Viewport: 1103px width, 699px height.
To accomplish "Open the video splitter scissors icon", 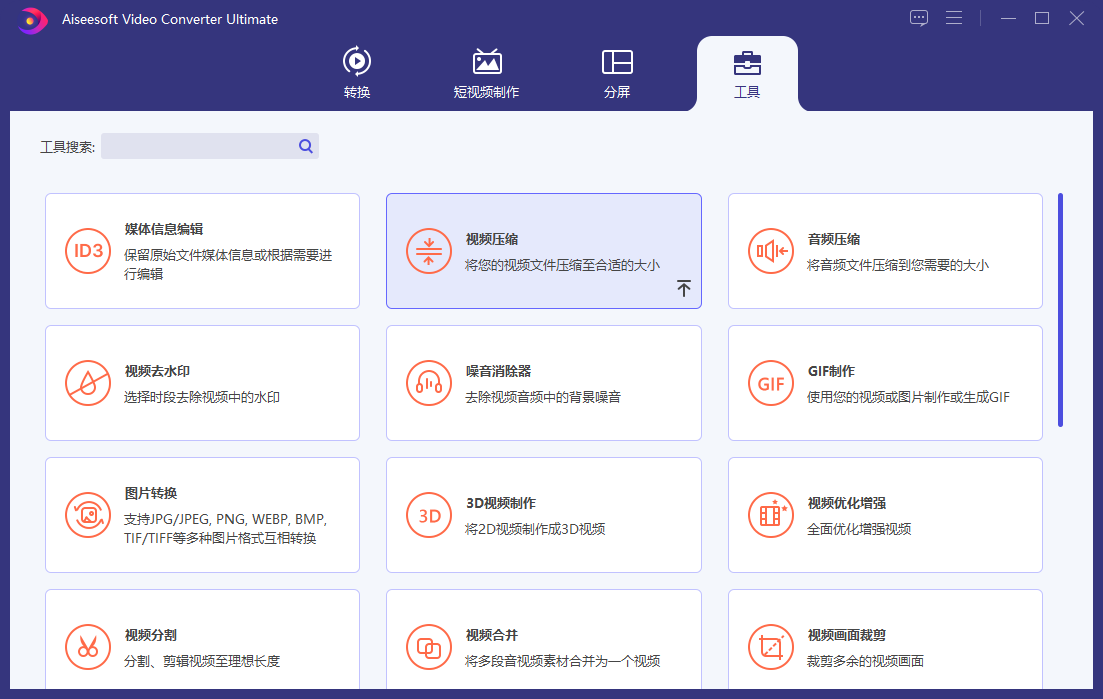I will (x=89, y=647).
